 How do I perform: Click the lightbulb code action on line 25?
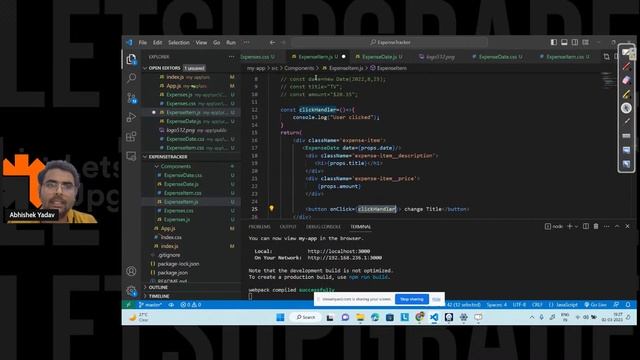(271, 209)
